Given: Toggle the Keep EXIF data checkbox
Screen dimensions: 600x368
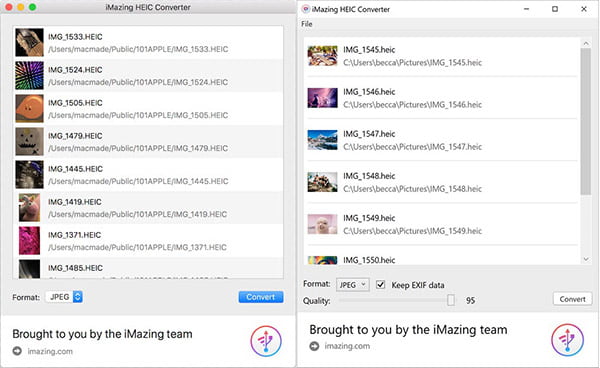Looking at the screenshot, I should [380, 285].
